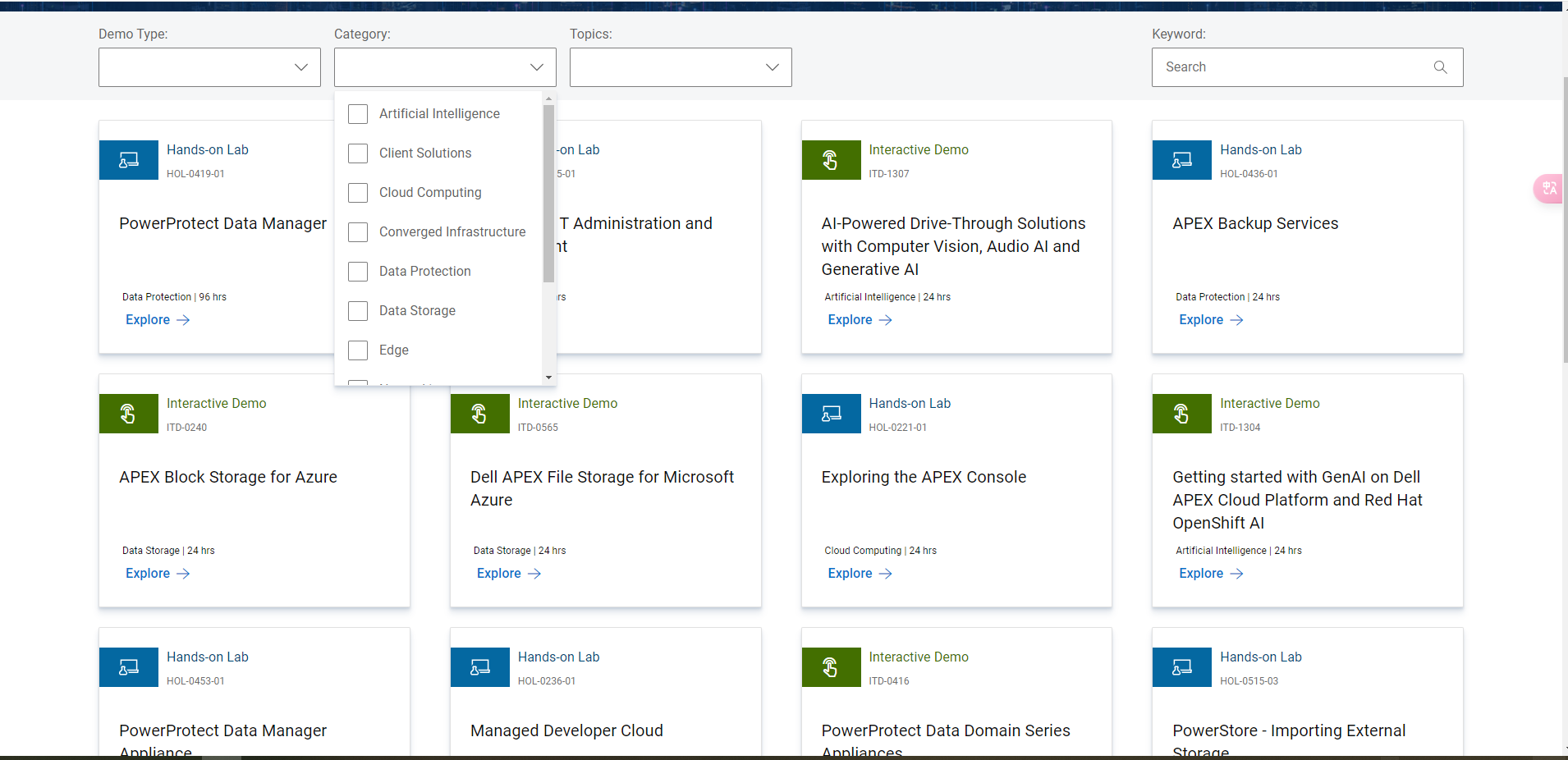Click the Interactive Demo icon for ITD-0240
Screen dimensions: 1568x760
tap(129, 414)
